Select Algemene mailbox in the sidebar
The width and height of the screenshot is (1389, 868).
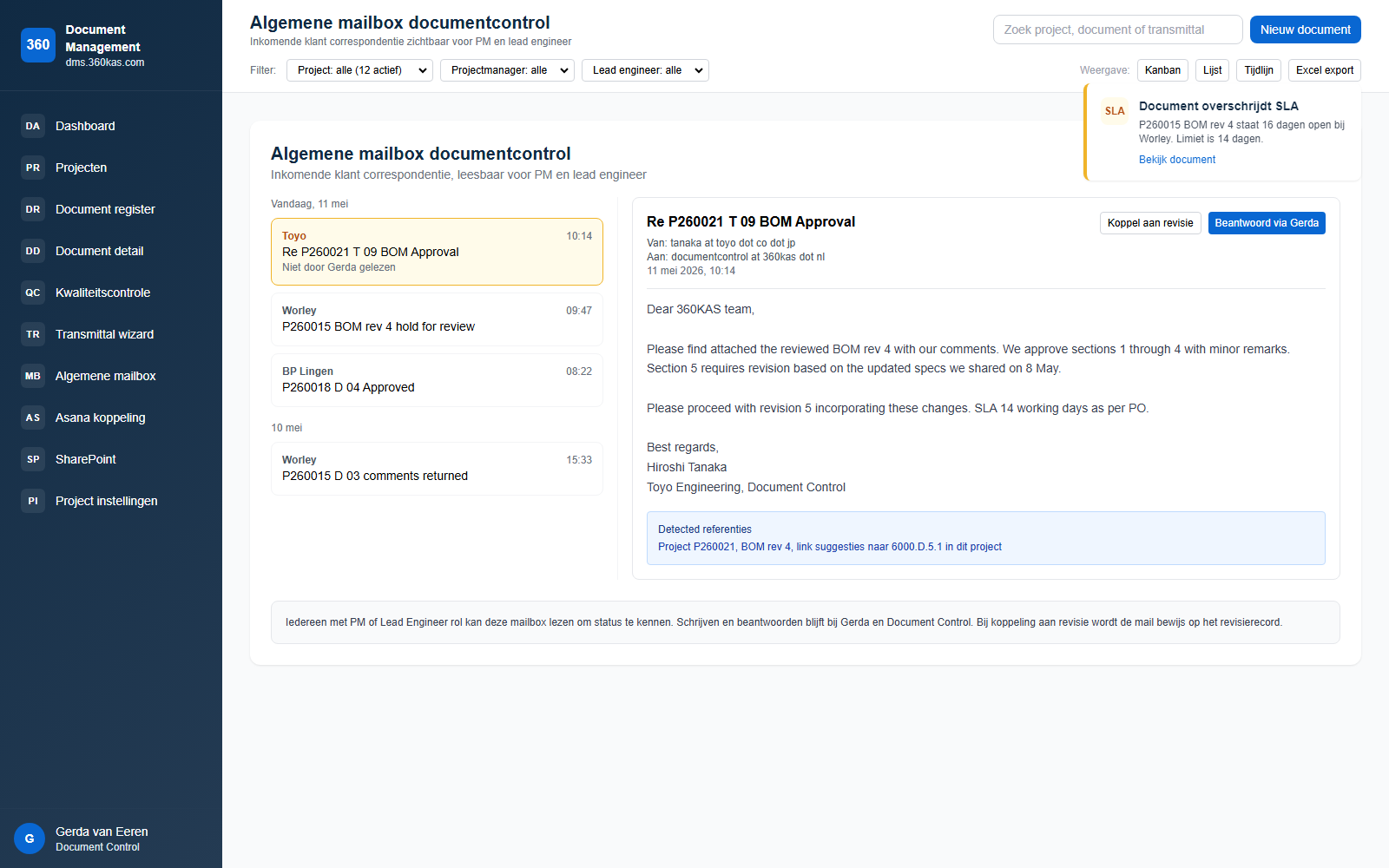pos(111,376)
